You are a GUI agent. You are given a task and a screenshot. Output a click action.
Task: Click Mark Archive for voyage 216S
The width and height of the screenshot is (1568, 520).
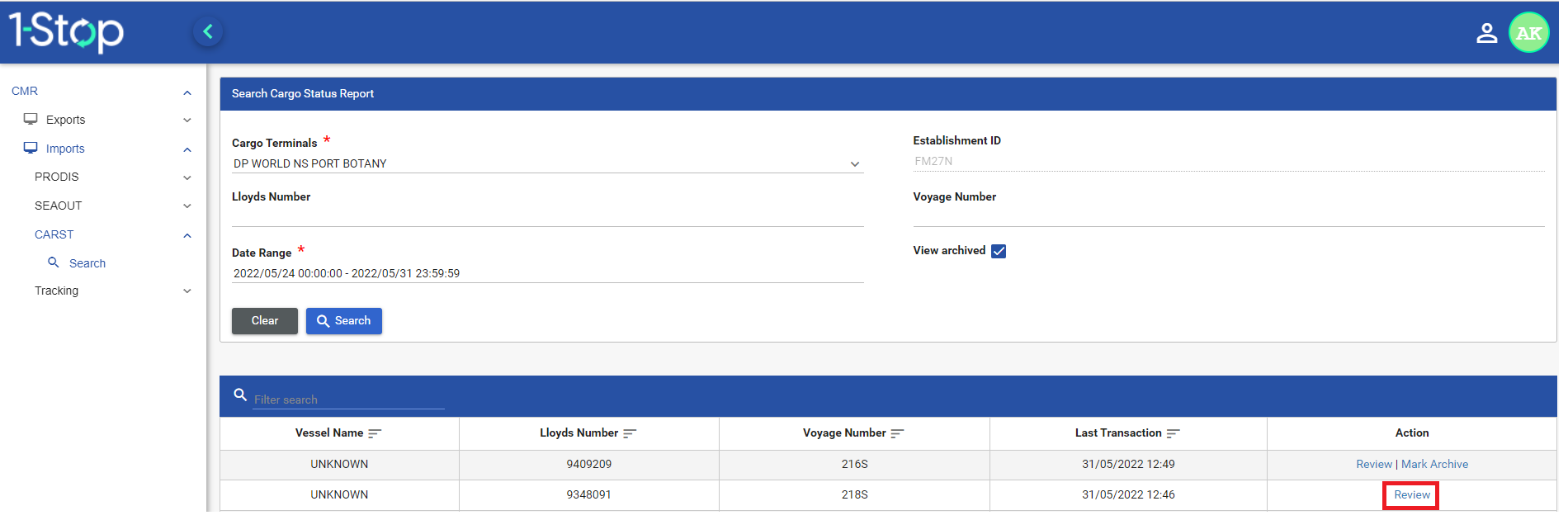[x=1434, y=464]
